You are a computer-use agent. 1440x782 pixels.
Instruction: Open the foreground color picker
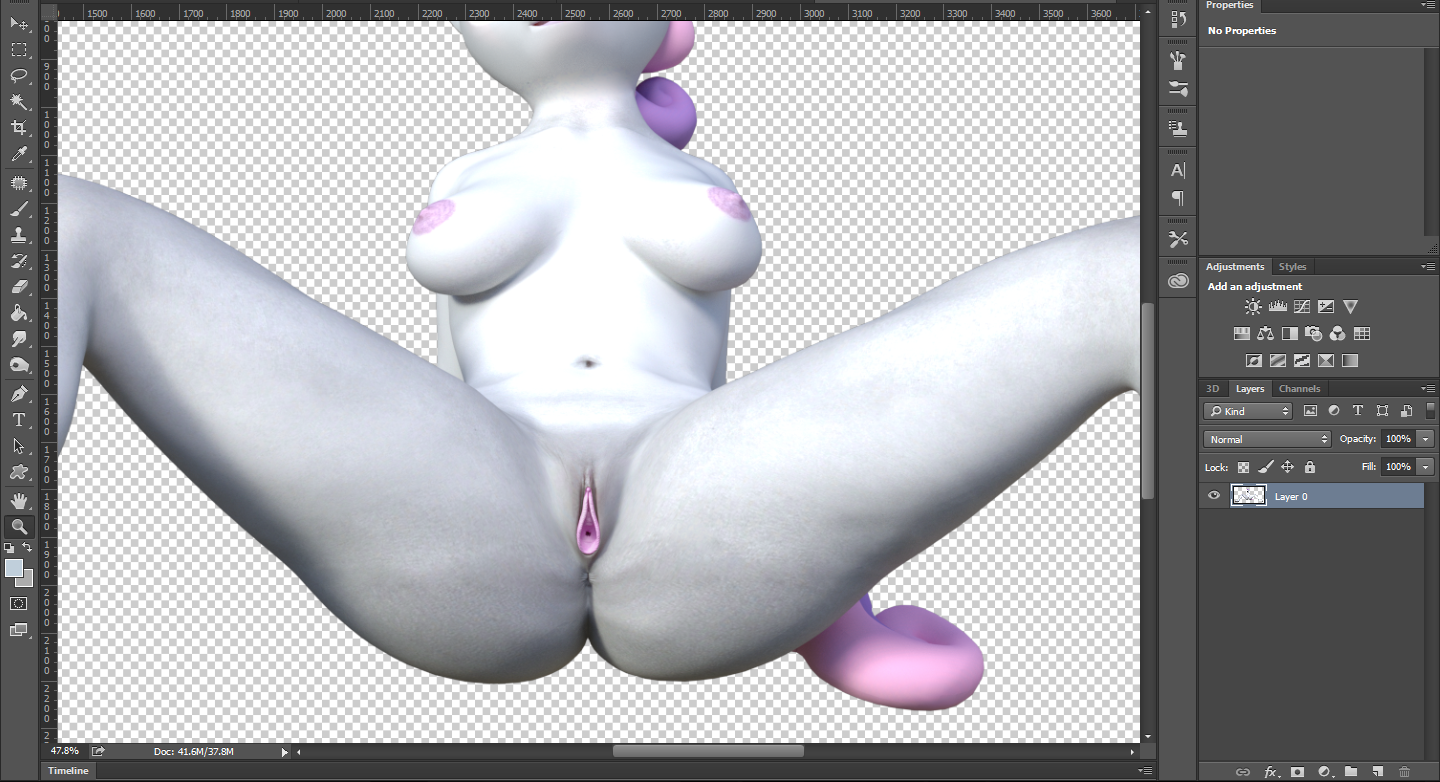click(13, 568)
